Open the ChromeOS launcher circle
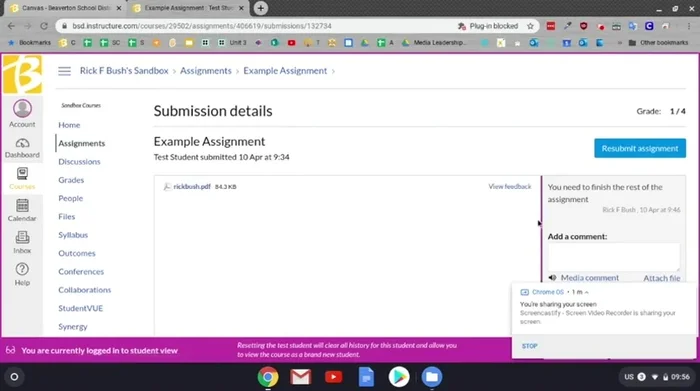 (x=14, y=377)
